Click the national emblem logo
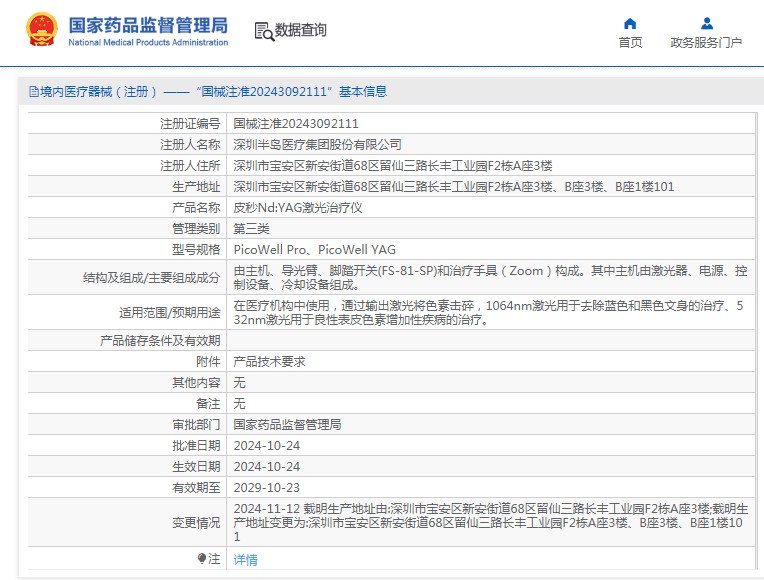The height and width of the screenshot is (580, 764). [41, 30]
